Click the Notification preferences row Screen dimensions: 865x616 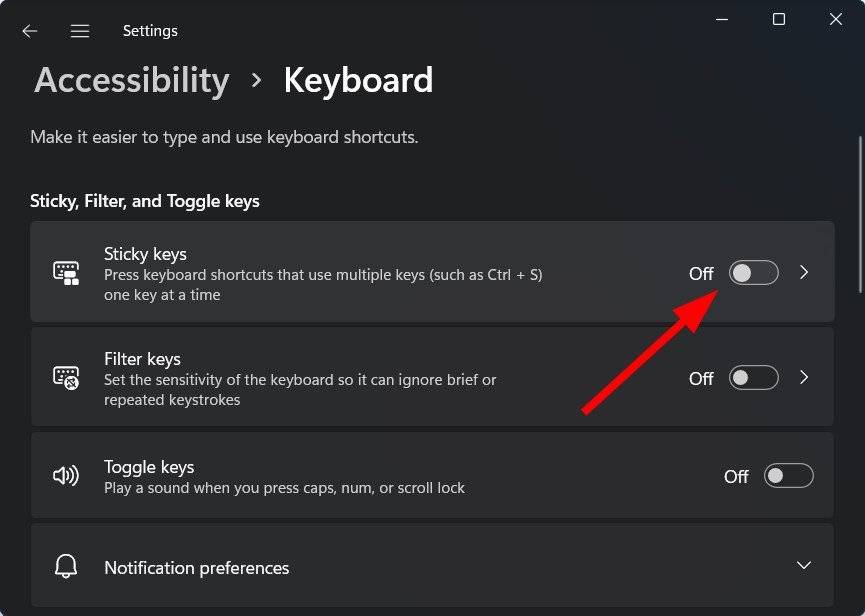[400, 567]
